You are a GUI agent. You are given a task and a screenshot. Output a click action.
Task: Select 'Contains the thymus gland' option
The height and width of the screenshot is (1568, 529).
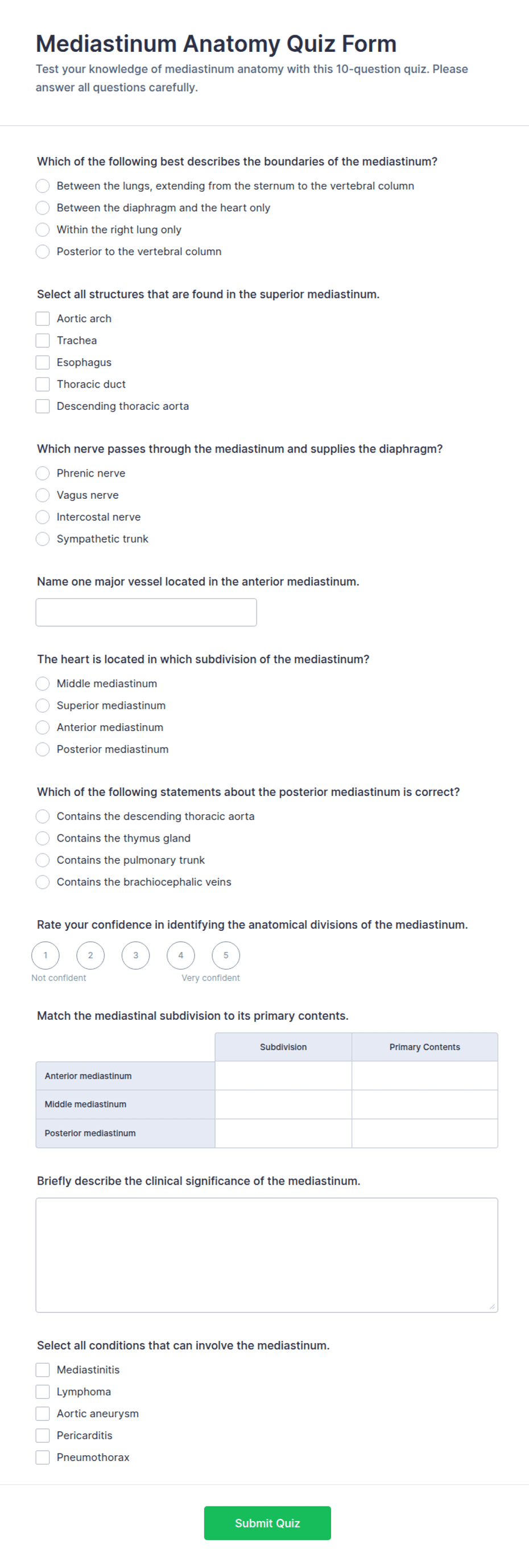point(43,838)
